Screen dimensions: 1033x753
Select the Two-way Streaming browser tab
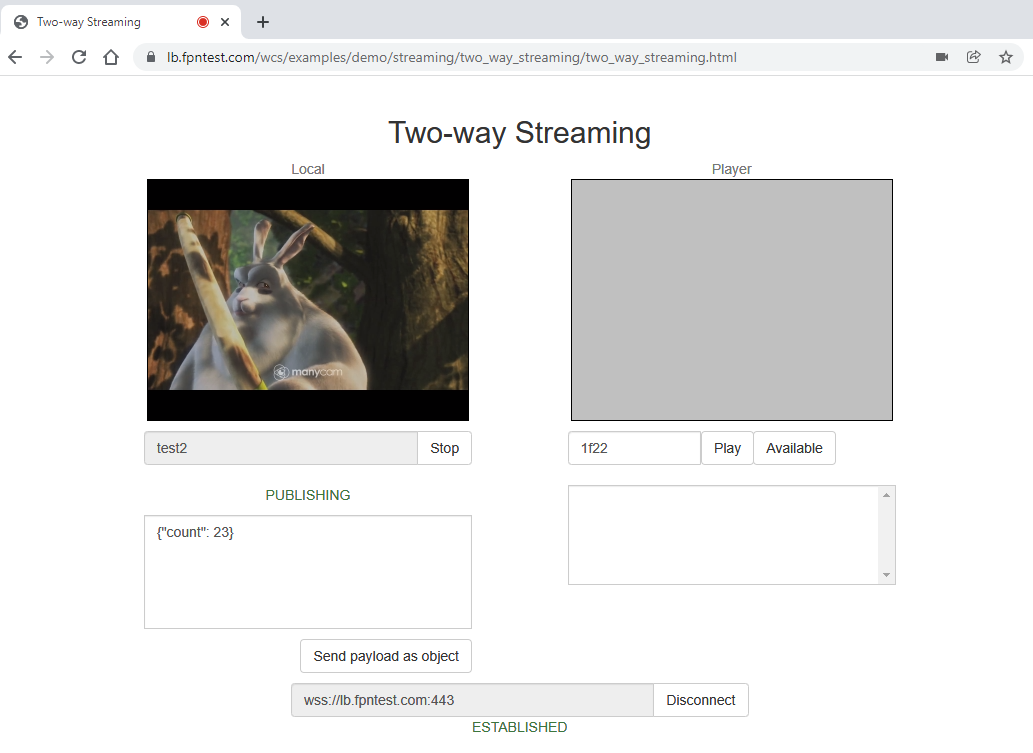(100, 22)
